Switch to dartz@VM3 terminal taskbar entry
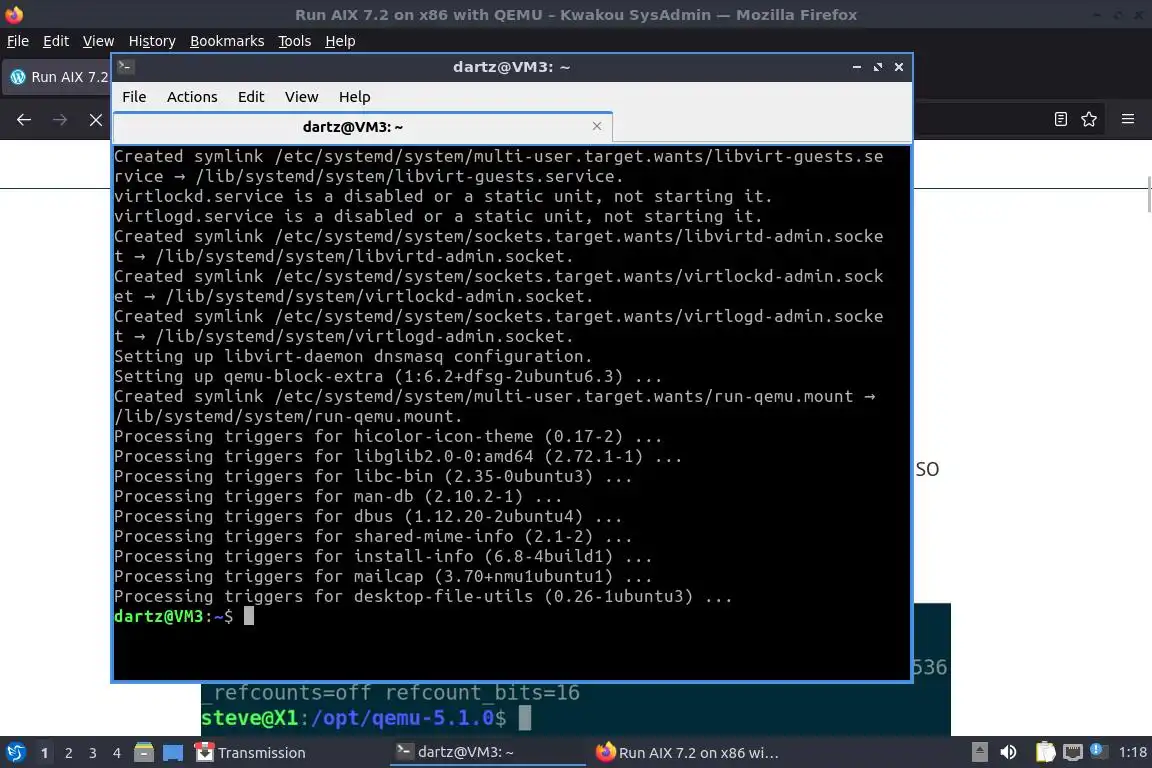The height and width of the screenshot is (768, 1152). coord(488,753)
